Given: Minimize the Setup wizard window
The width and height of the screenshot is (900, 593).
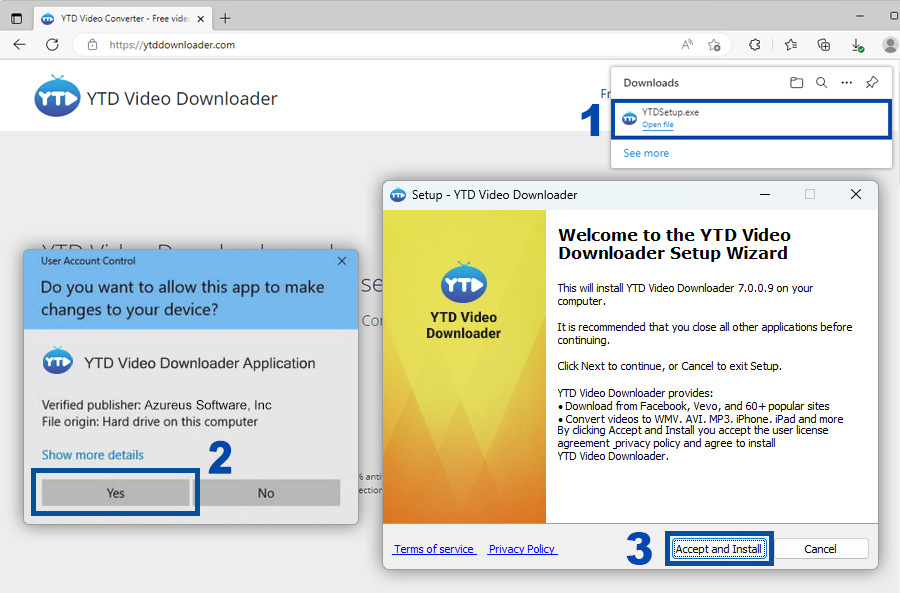Looking at the screenshot, I should (x=765, y=195).
